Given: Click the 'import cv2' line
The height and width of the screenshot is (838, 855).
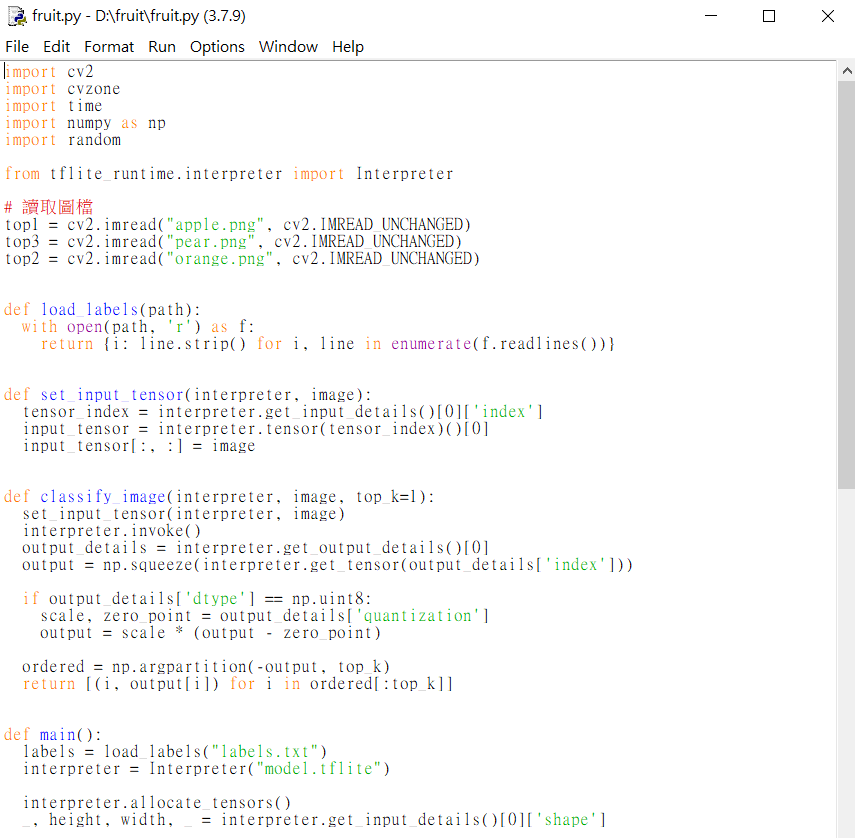Looking at the screenshot, I should pyautogui.click(x=50, y=72).
